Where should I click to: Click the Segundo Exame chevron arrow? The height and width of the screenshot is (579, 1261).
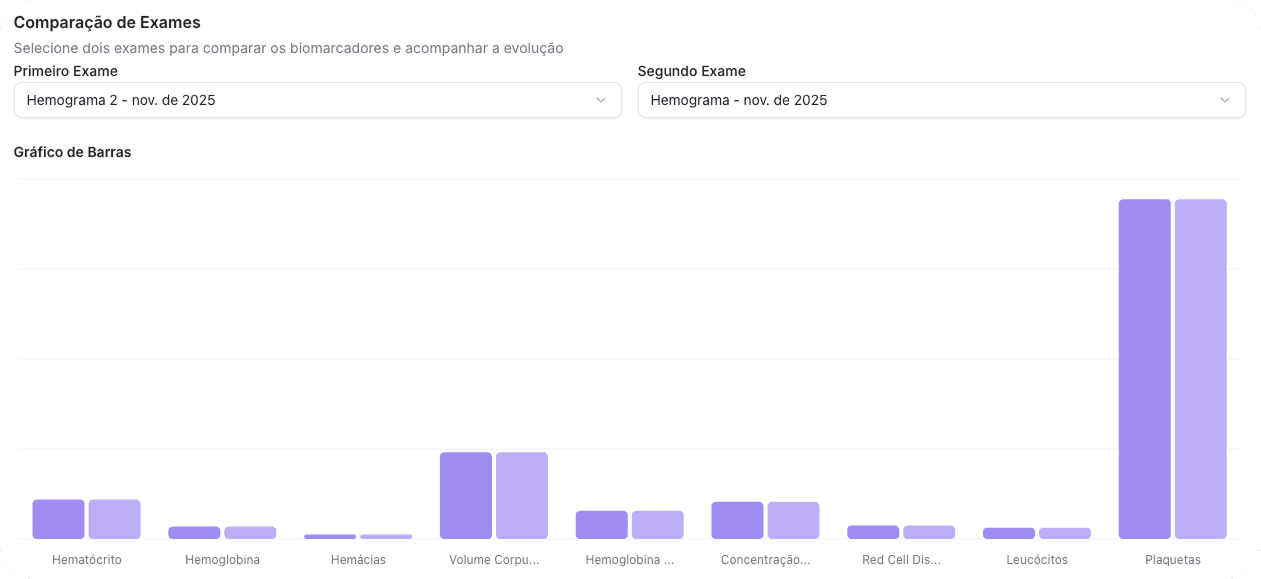1225,100
